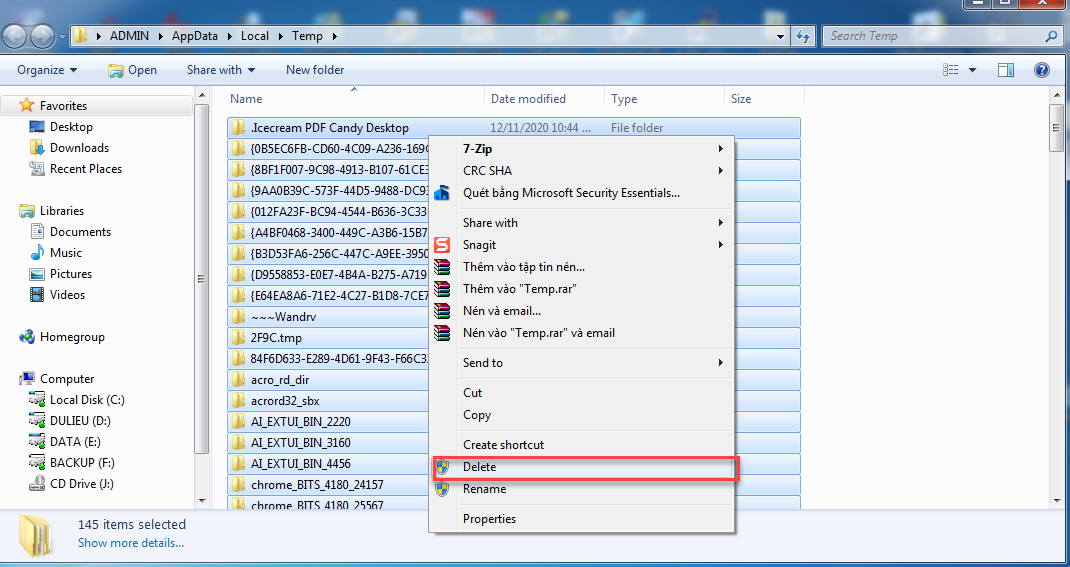Open address bar history dropdown arrow

781,36
